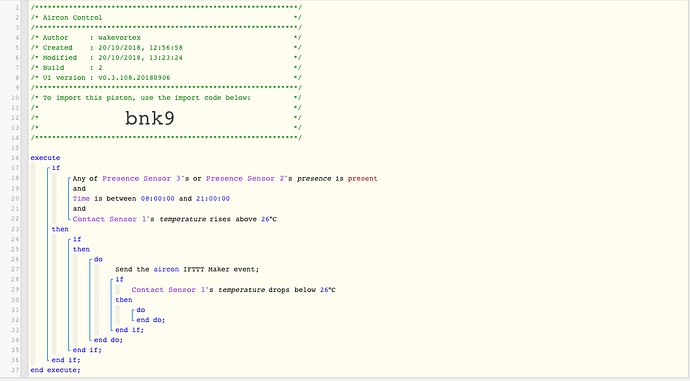The width and height of the screenshot is (690, 381).
Task: Click Contact Sensor 1 drops below condition
Action: pos(233,290)
